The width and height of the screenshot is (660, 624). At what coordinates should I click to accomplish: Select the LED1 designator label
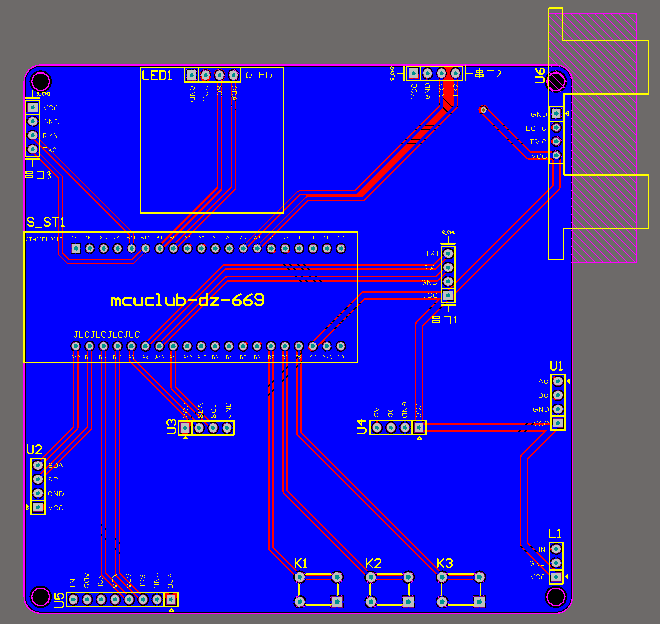pyautogui.click(x=157, y=76)
